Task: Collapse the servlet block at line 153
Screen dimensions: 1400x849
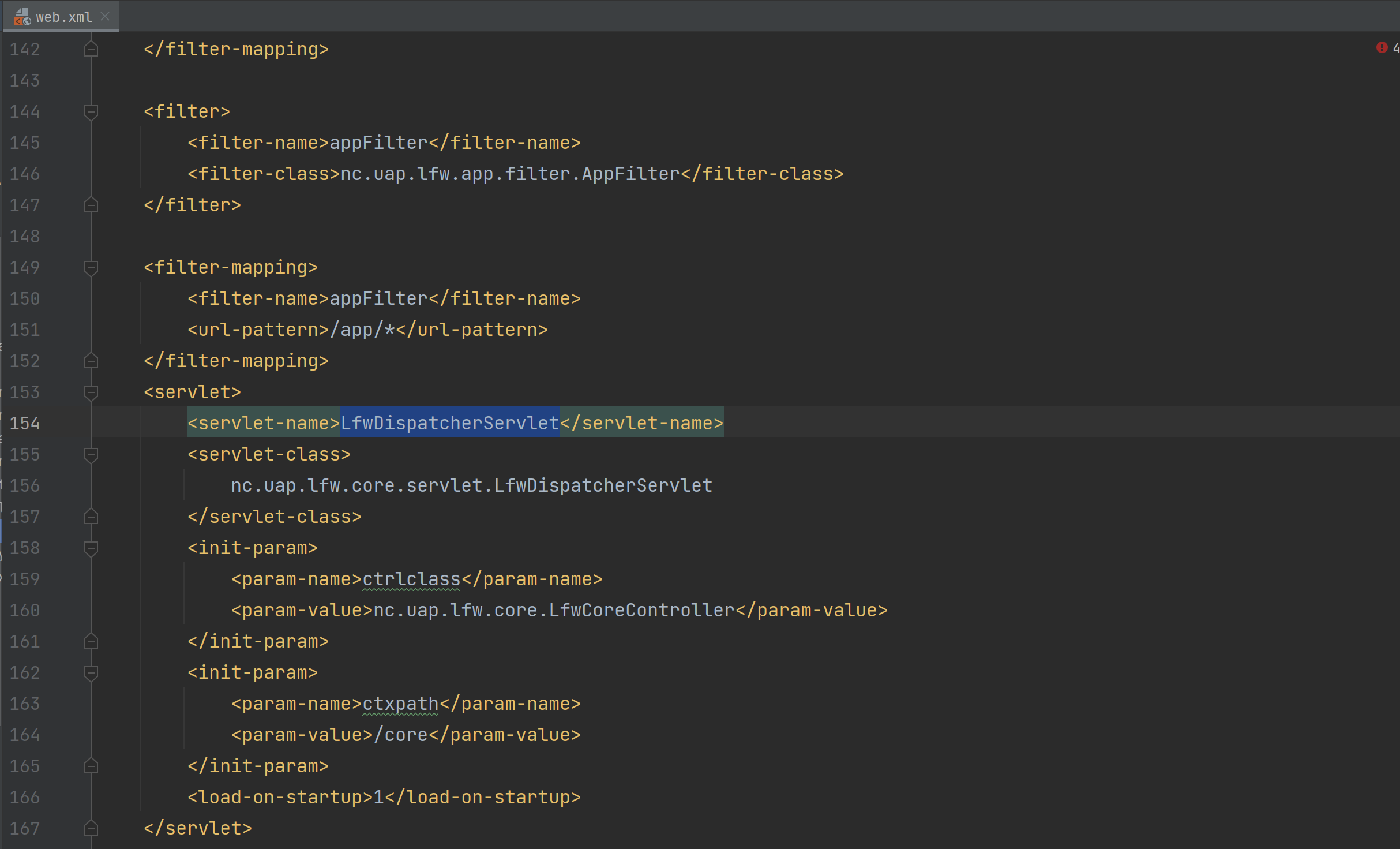Action: (91, 392)
